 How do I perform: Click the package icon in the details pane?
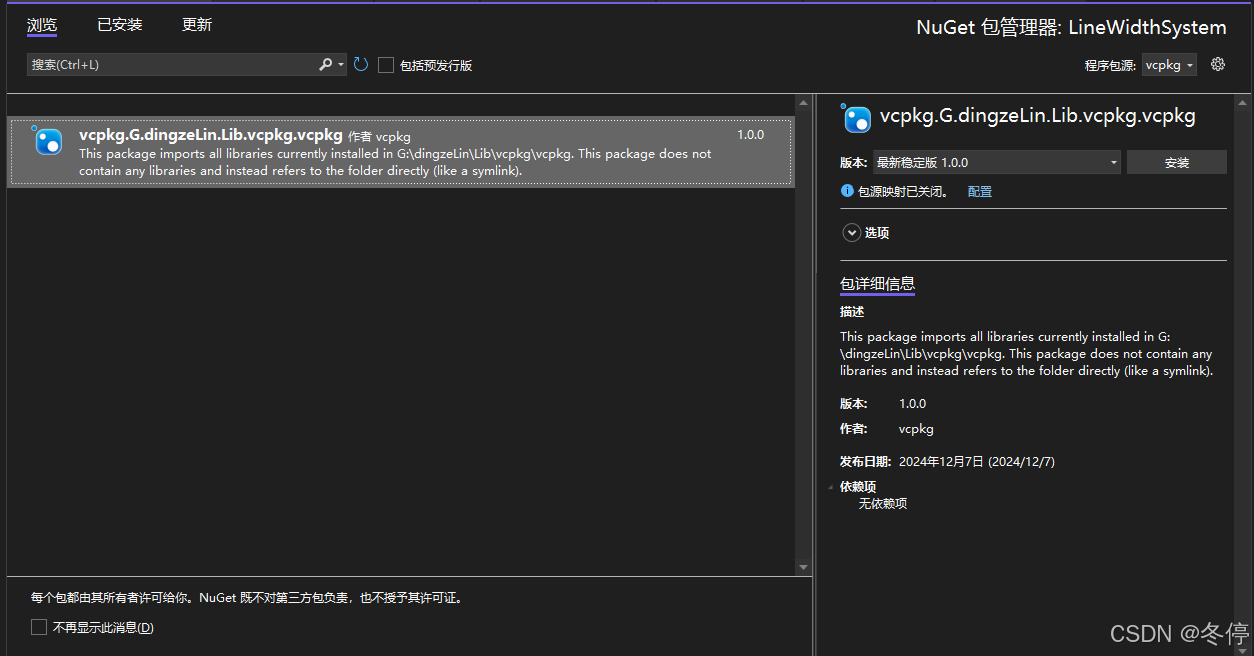(x=856, y=118)
